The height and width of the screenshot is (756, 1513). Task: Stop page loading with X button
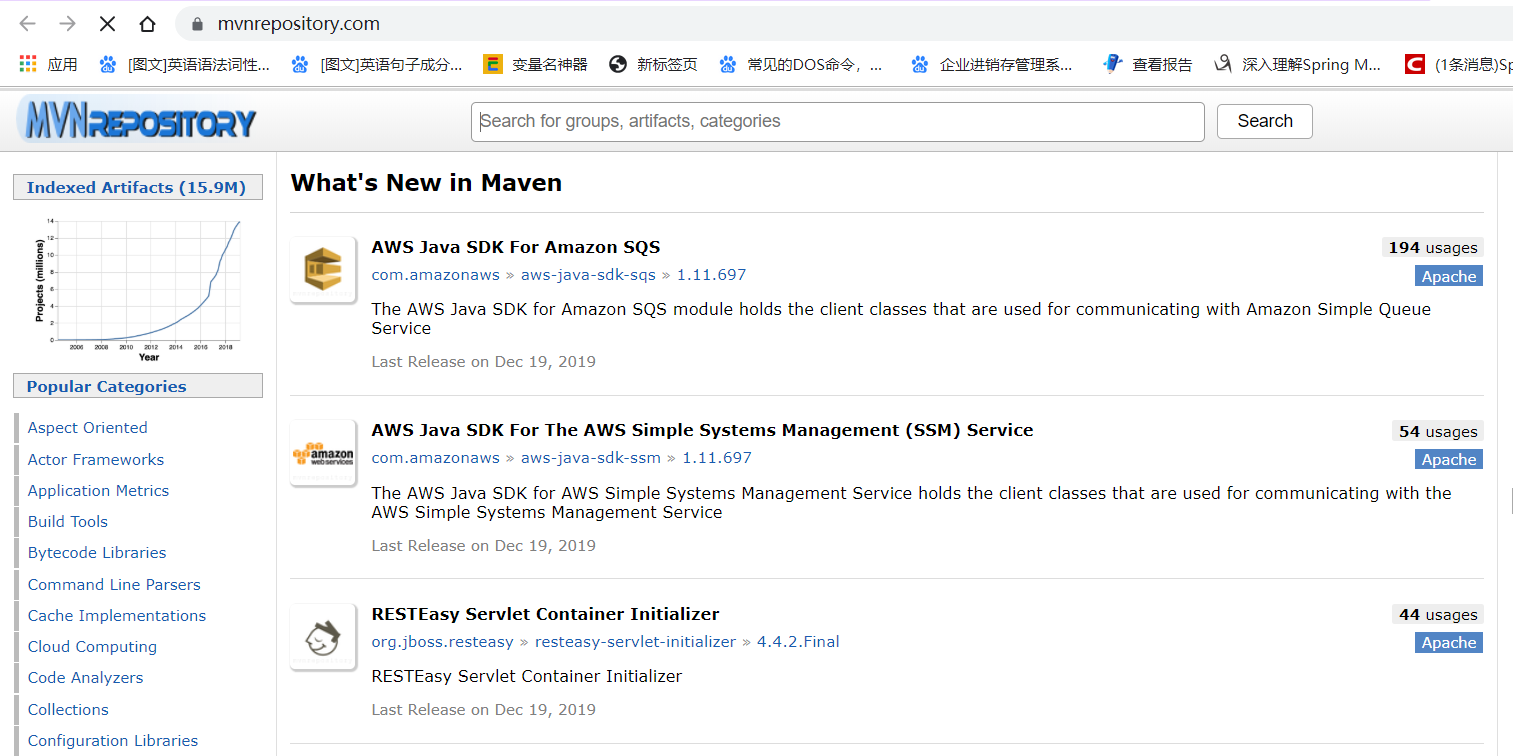[107, 24]
